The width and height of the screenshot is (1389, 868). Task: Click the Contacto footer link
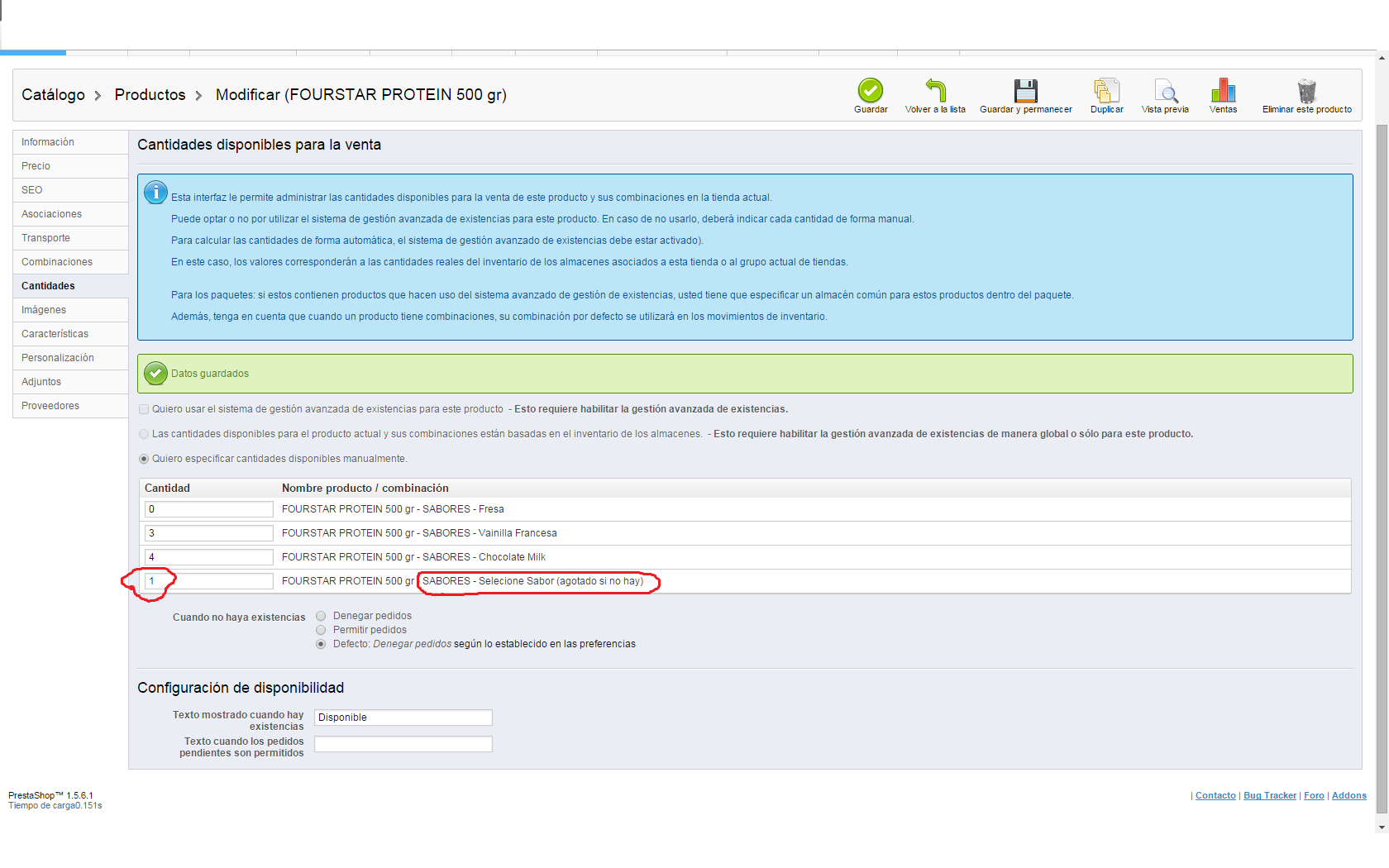point(1215,796)
